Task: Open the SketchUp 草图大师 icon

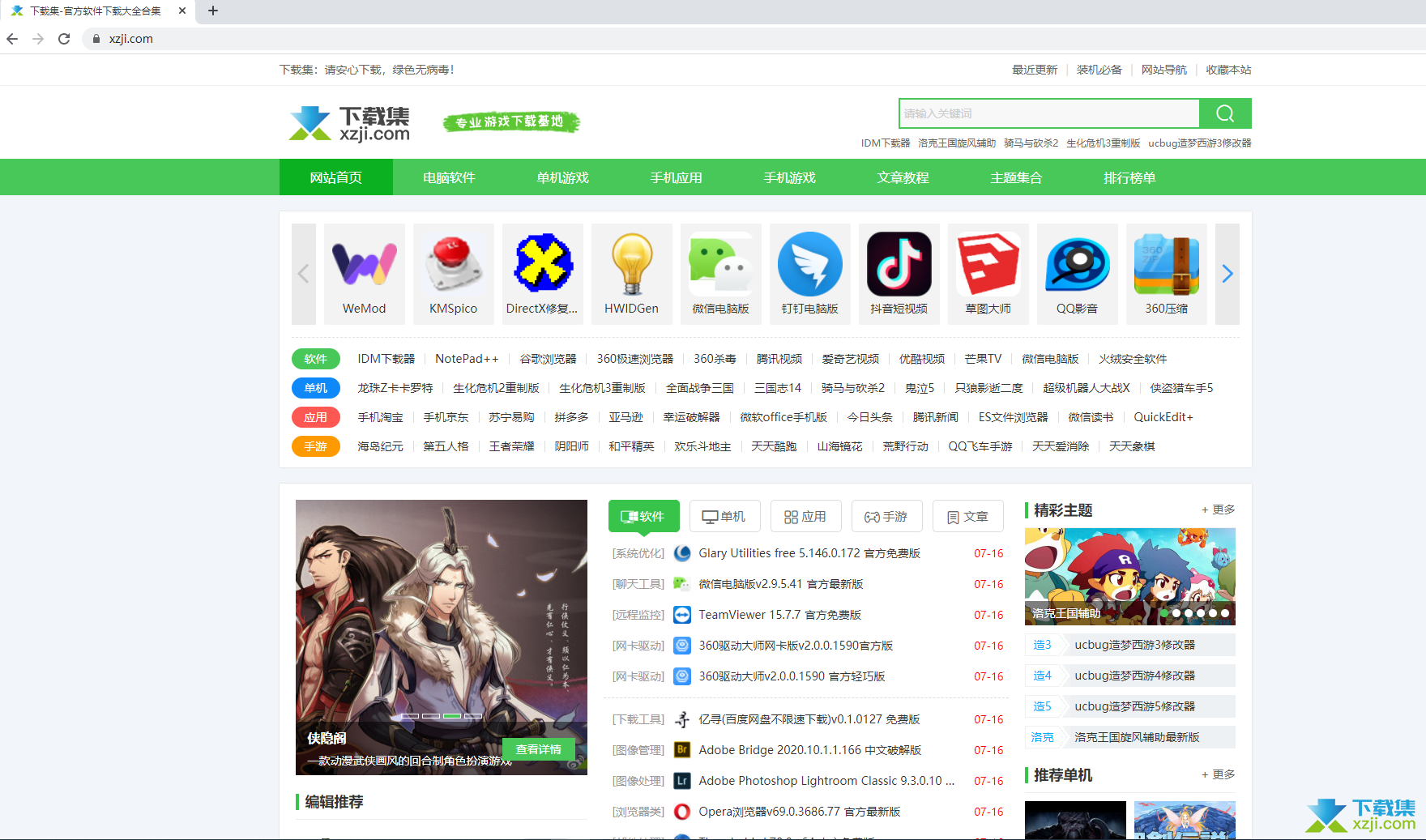Action: pos(988,264)
